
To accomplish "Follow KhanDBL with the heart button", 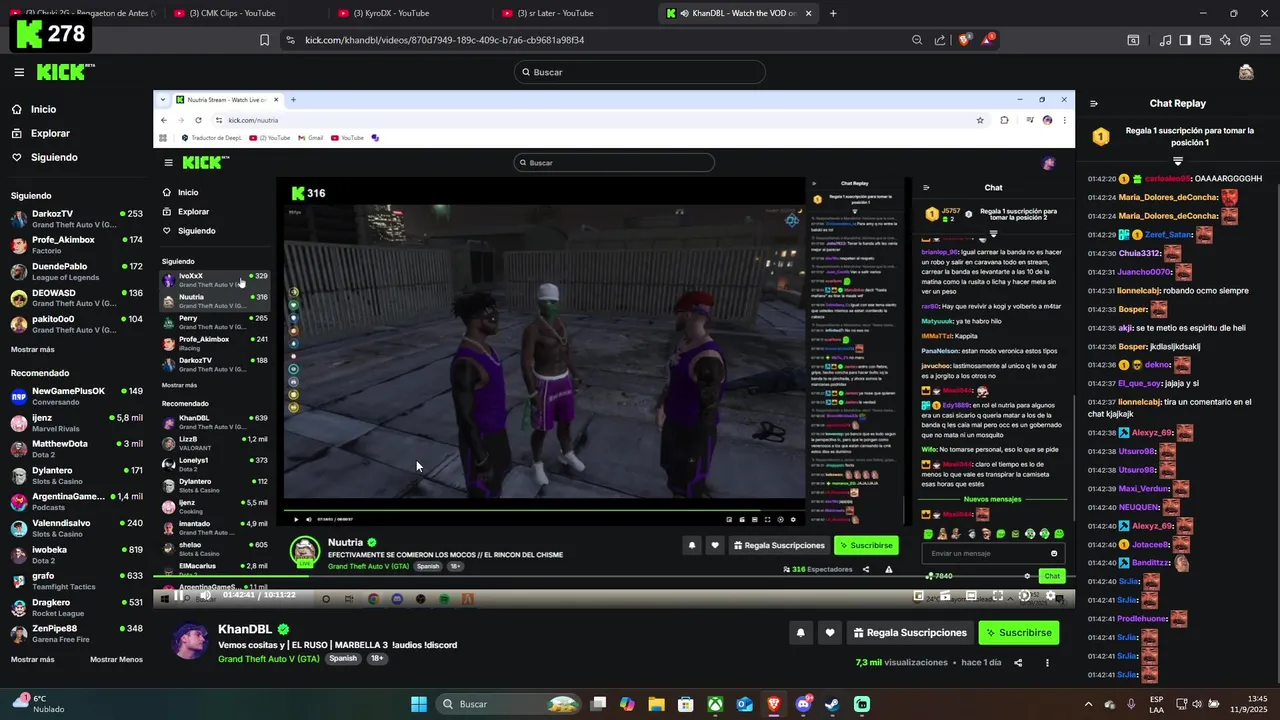I will pos(829,633).
